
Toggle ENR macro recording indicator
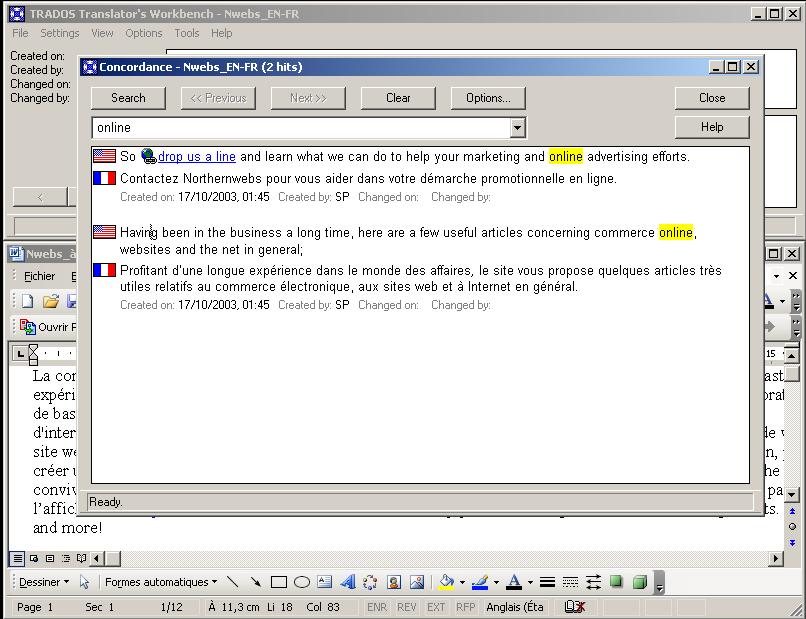pos(376,607)
